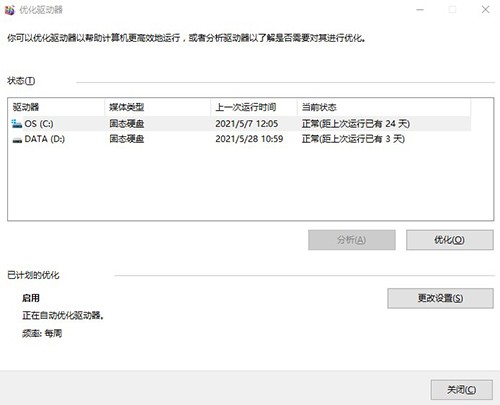Click the 固态硬盘 media type for DATA (D:)
The image size is (500, 405).
(127, 139)
